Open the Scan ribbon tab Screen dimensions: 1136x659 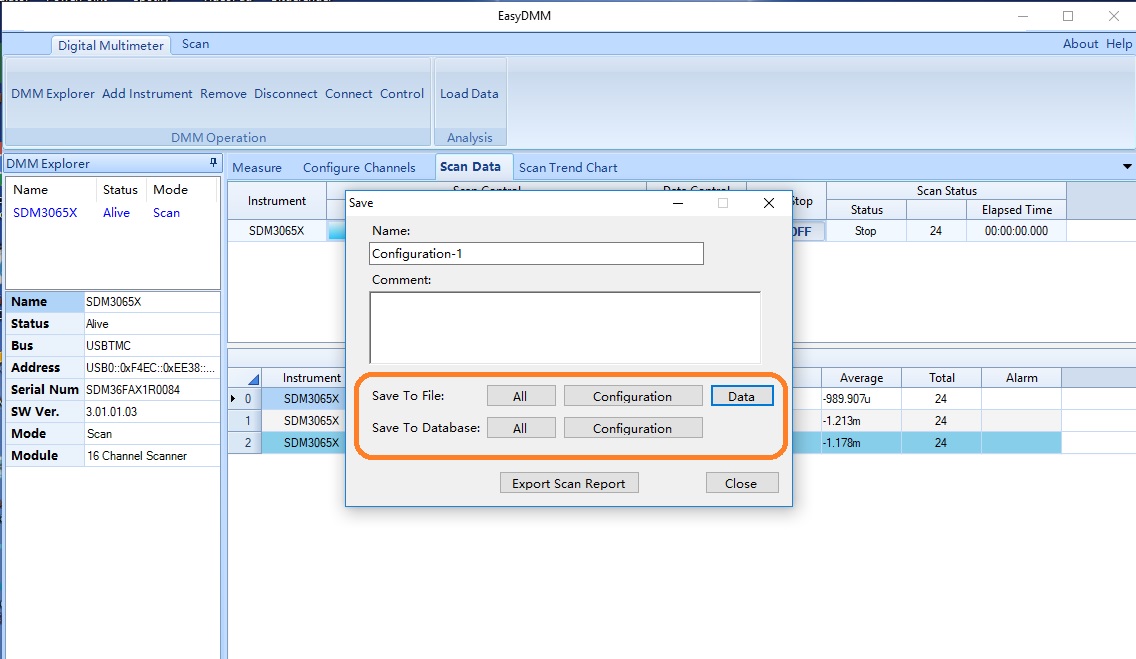coord(195,44)
